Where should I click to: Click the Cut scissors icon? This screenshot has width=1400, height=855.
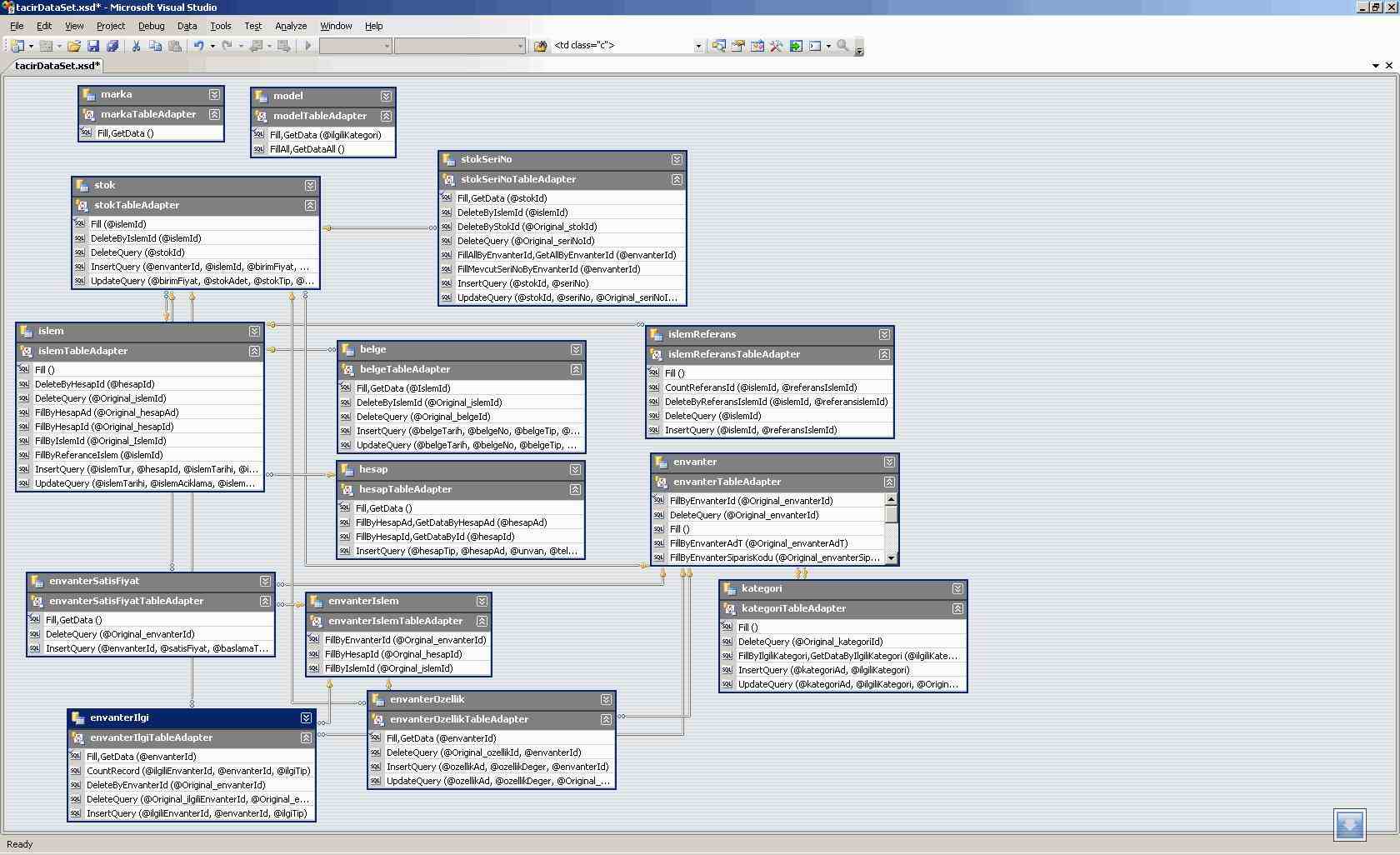136,46
